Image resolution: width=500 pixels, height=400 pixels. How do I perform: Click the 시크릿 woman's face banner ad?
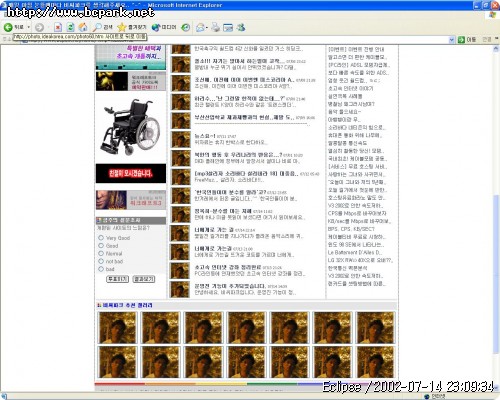coord(131,200)
